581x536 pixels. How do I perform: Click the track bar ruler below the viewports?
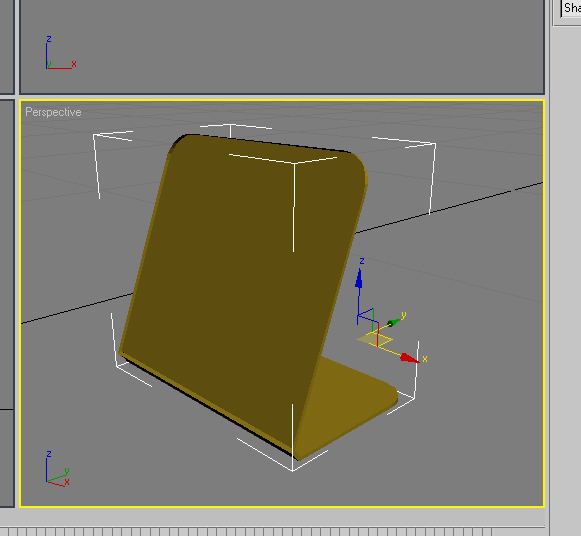coord(272,531)
